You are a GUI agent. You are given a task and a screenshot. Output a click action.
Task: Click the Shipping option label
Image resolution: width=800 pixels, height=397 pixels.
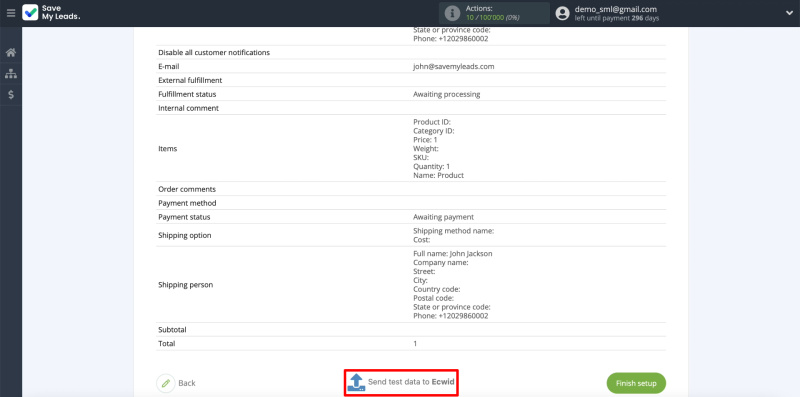coord(185,235)
